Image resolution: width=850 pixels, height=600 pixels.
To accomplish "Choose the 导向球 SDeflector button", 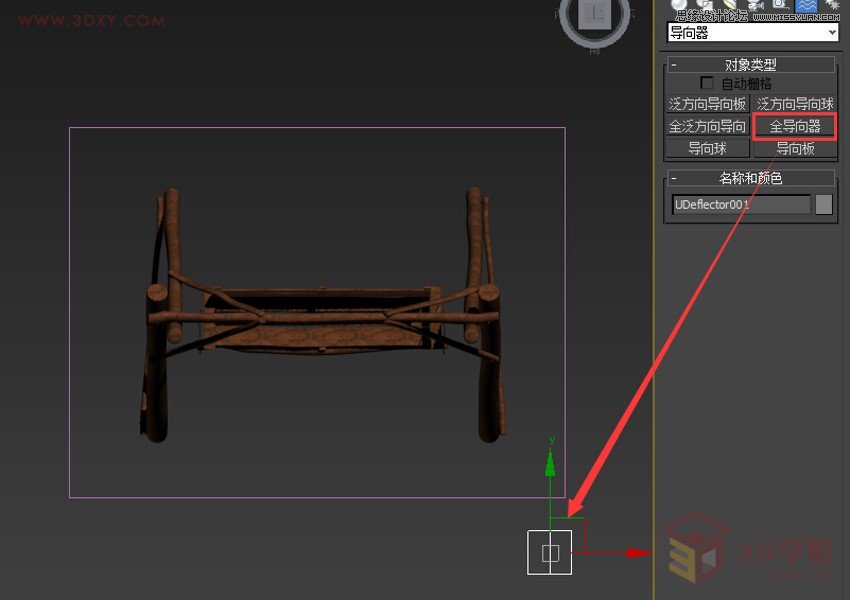I will (x=707, y=147).
